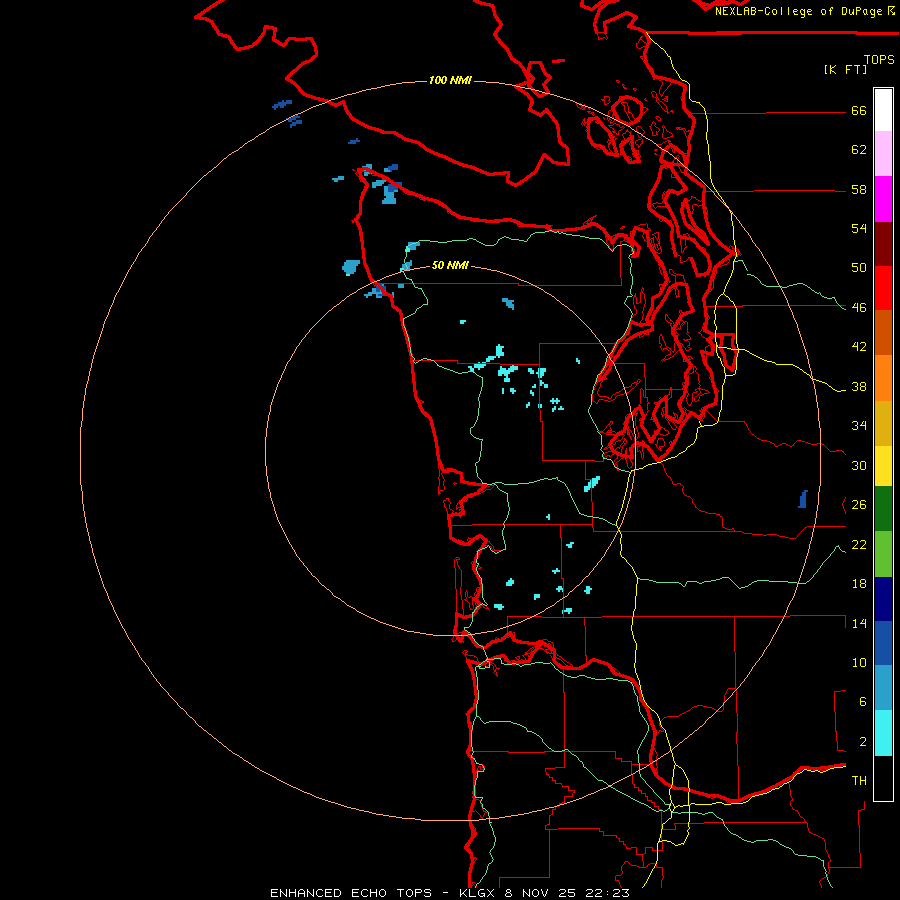Click the "NEXLAB-College of DuPage" credit text
This screenshot has width=900, height=900.
[800, 11]
